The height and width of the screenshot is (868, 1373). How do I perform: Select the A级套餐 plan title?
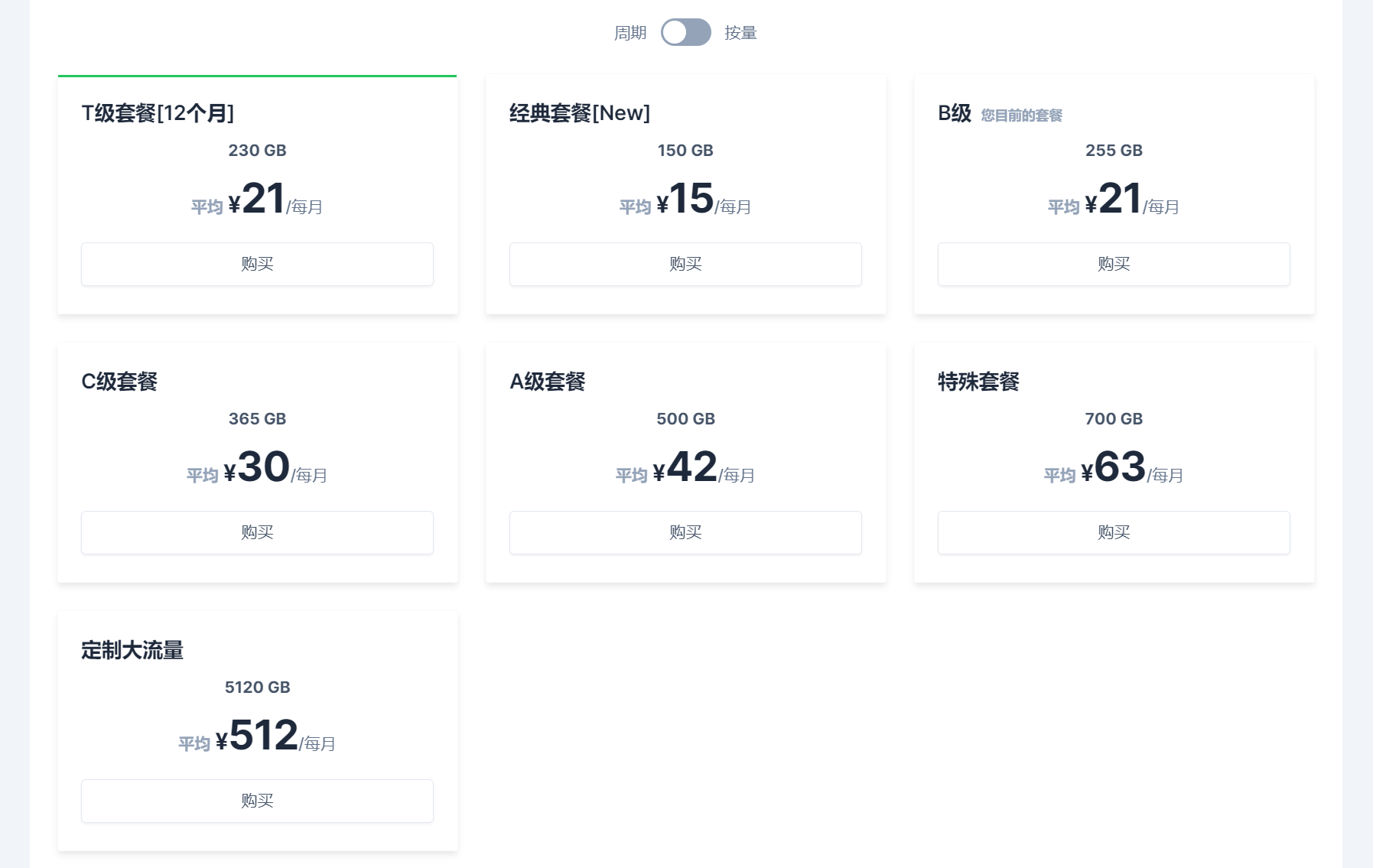548,382
